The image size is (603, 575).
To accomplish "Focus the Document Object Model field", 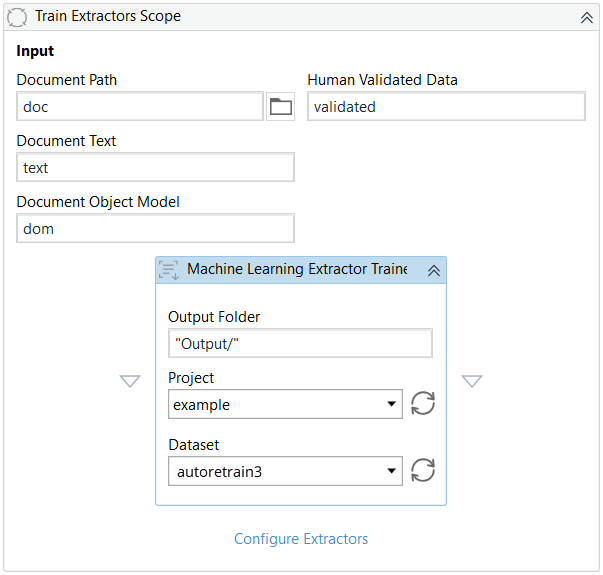I will tap(155, 229).
